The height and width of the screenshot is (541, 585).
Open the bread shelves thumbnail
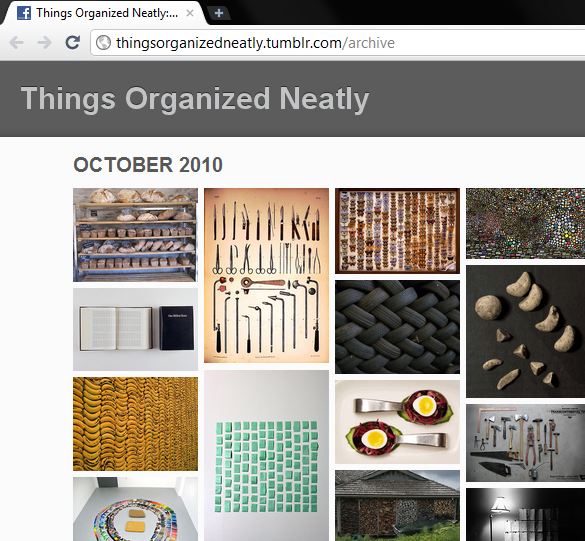tap(135, 235)
